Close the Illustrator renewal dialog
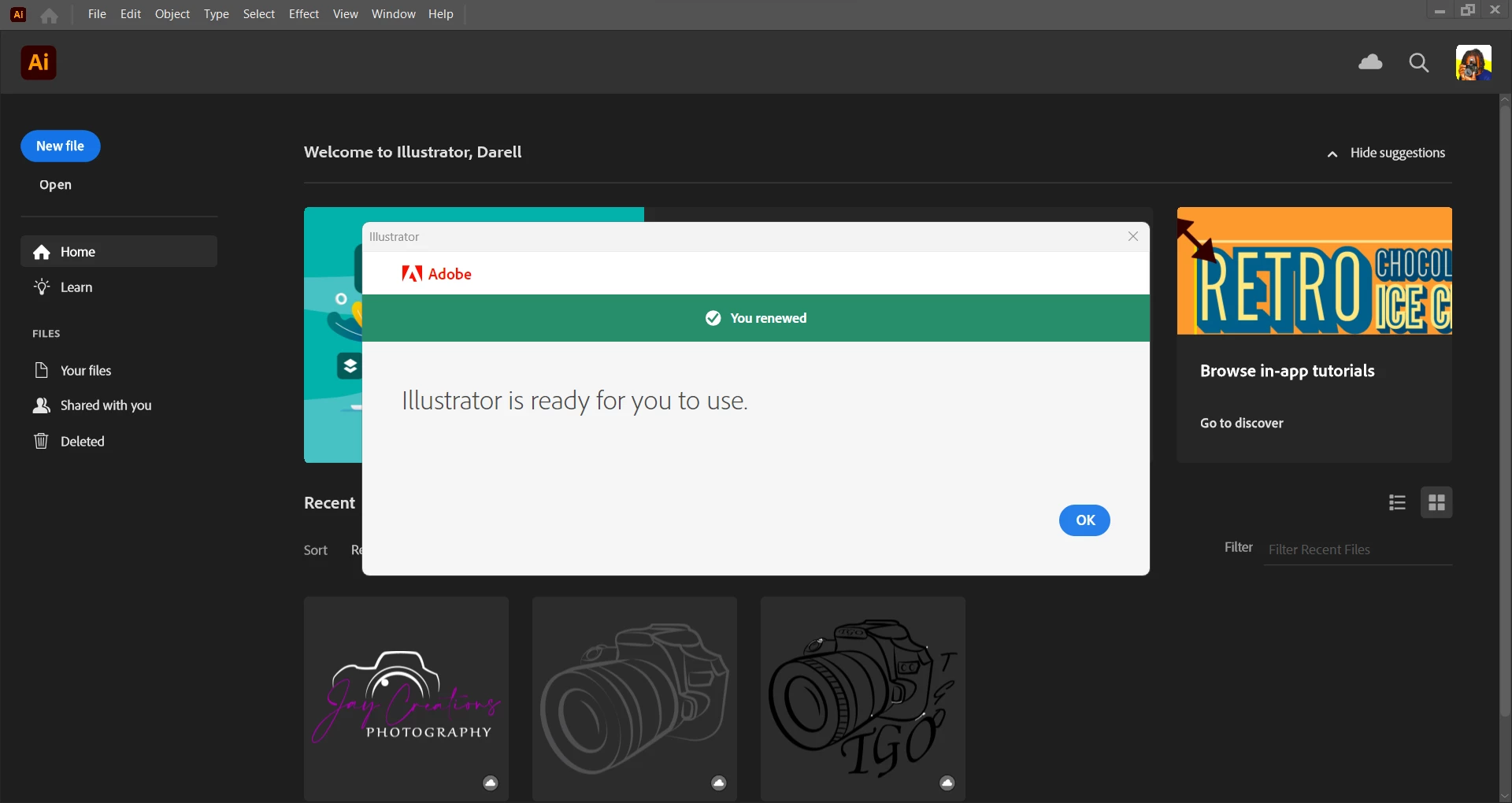The image size is (1512, 803). [x=1133, y=236]
